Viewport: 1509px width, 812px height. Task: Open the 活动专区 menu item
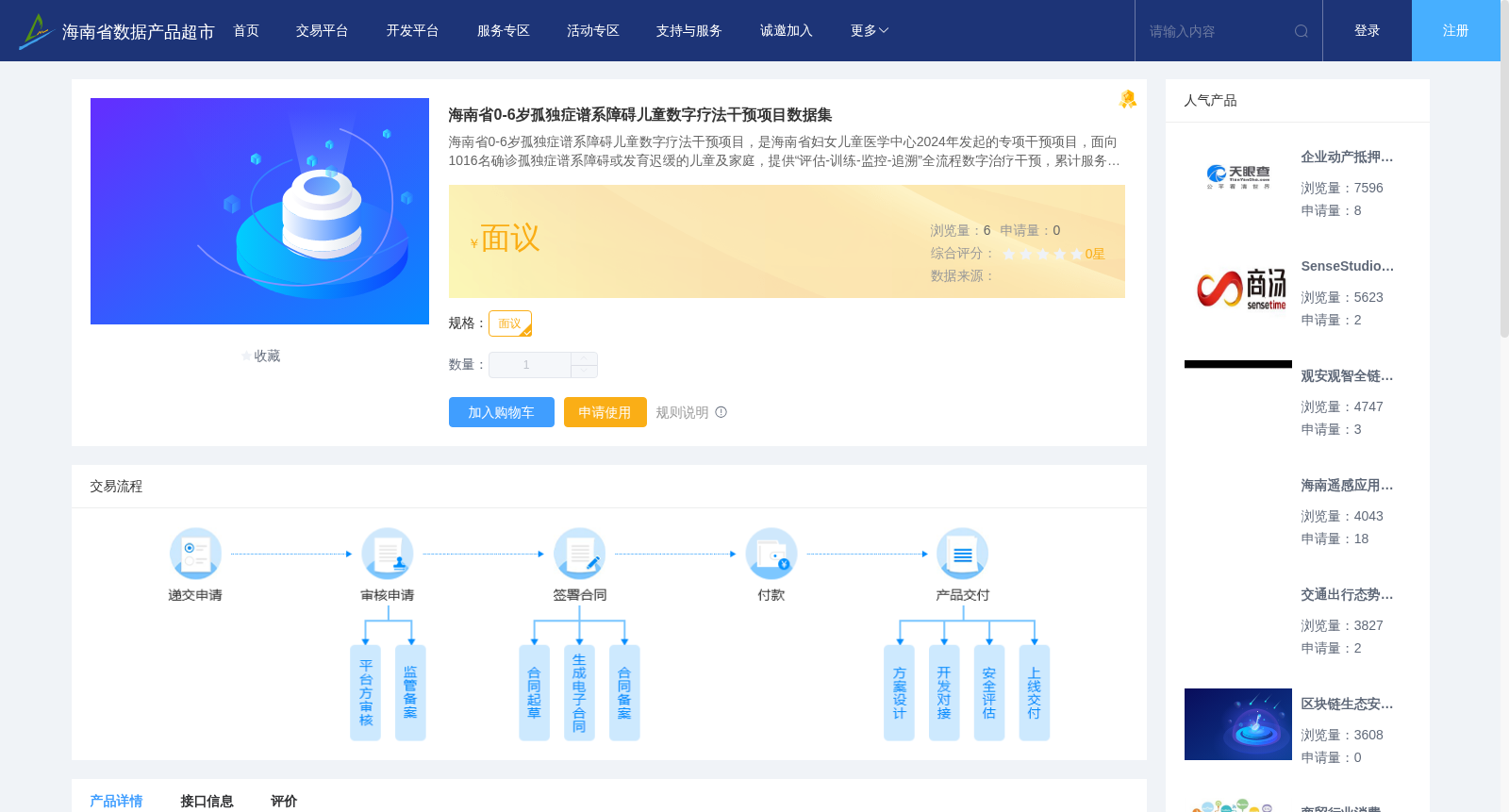[x=593, y=31]
